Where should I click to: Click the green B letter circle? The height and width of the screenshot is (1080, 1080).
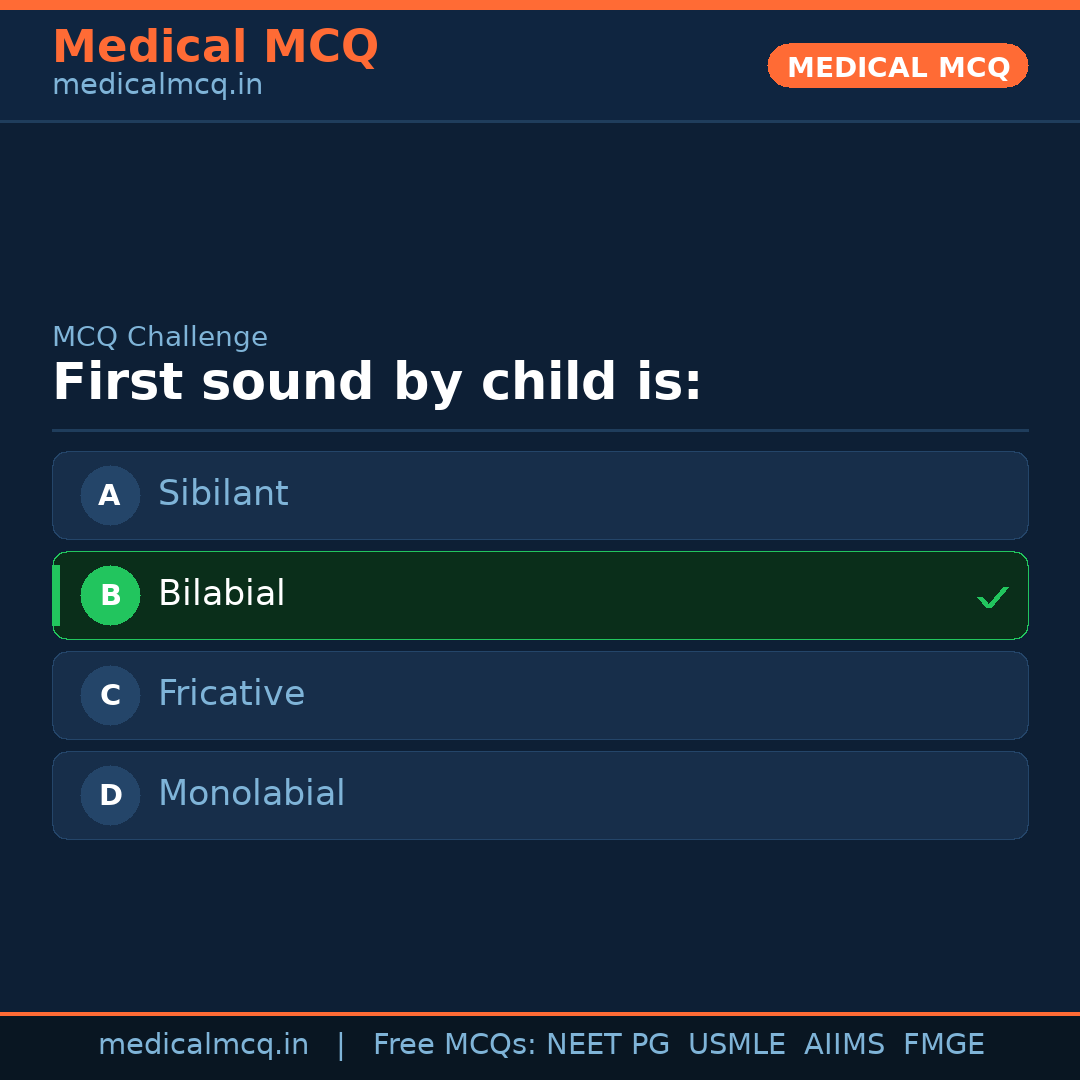click(110, 595)
